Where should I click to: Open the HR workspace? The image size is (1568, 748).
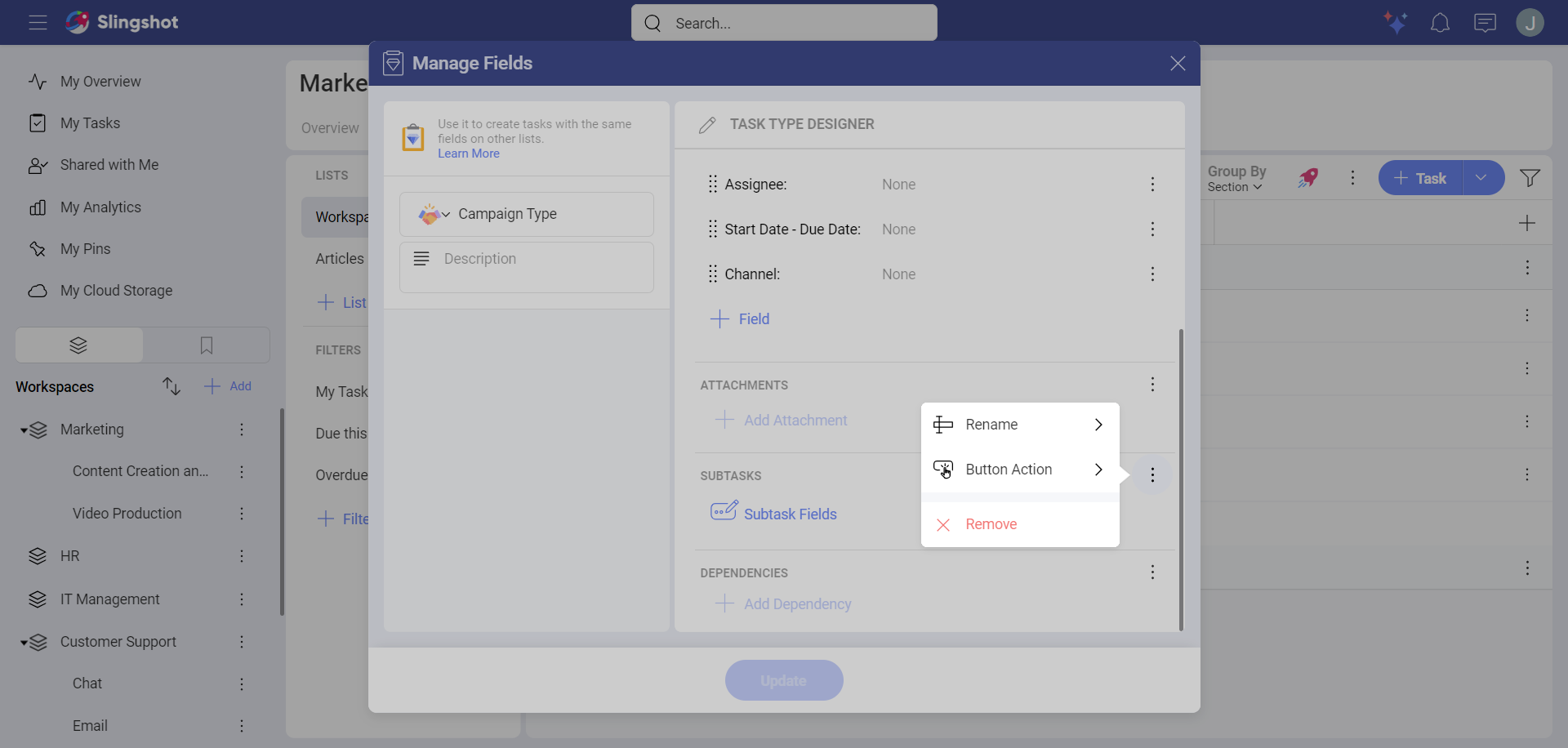(x=69, y=556)
